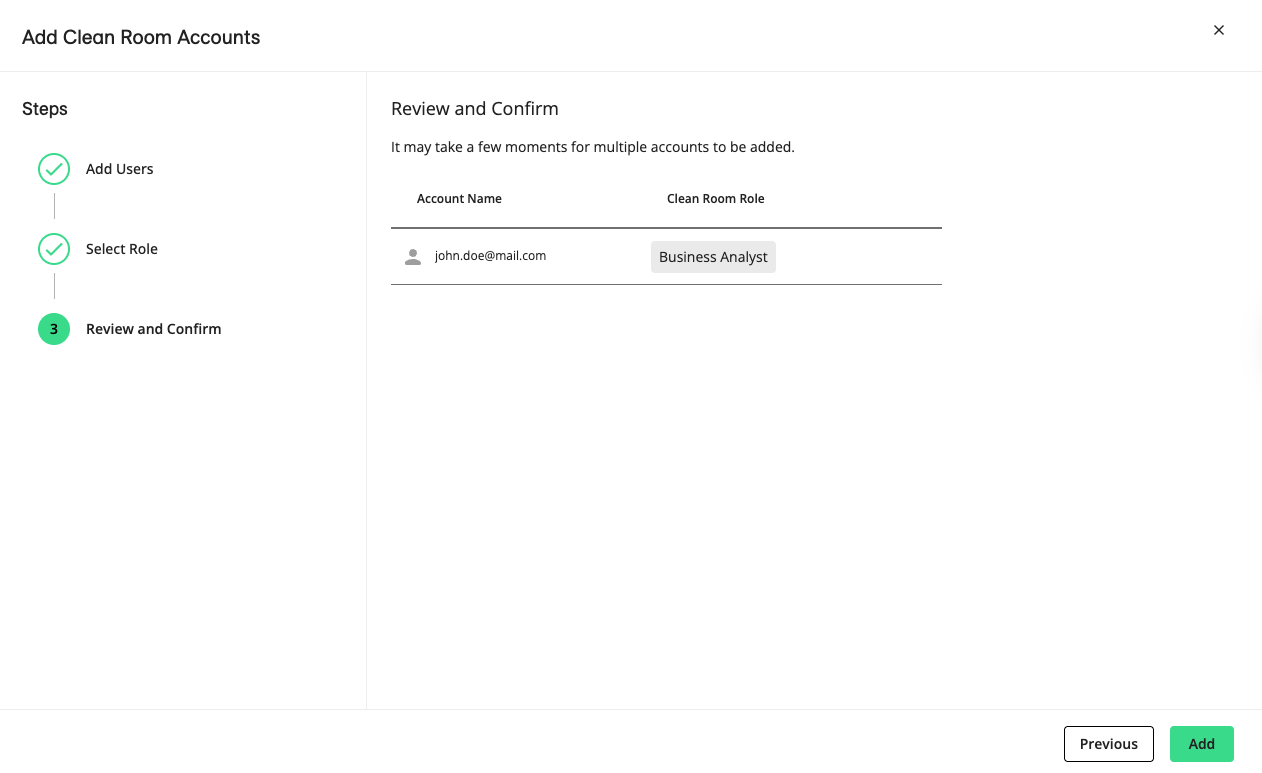
Task: Click the Select Role completed checkmark icon
Action: (54, 249)
